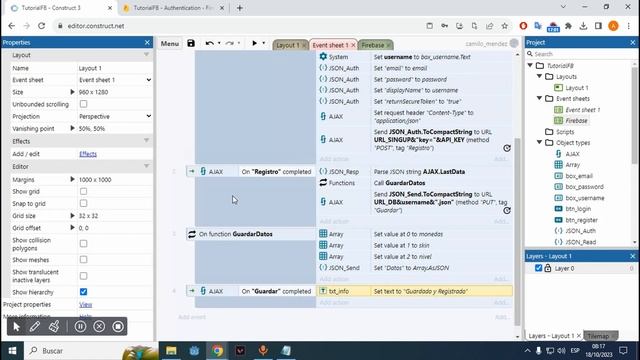Screen dimensions: 640x360
Task: Select the txt_info Set text action
Action: 414,291
